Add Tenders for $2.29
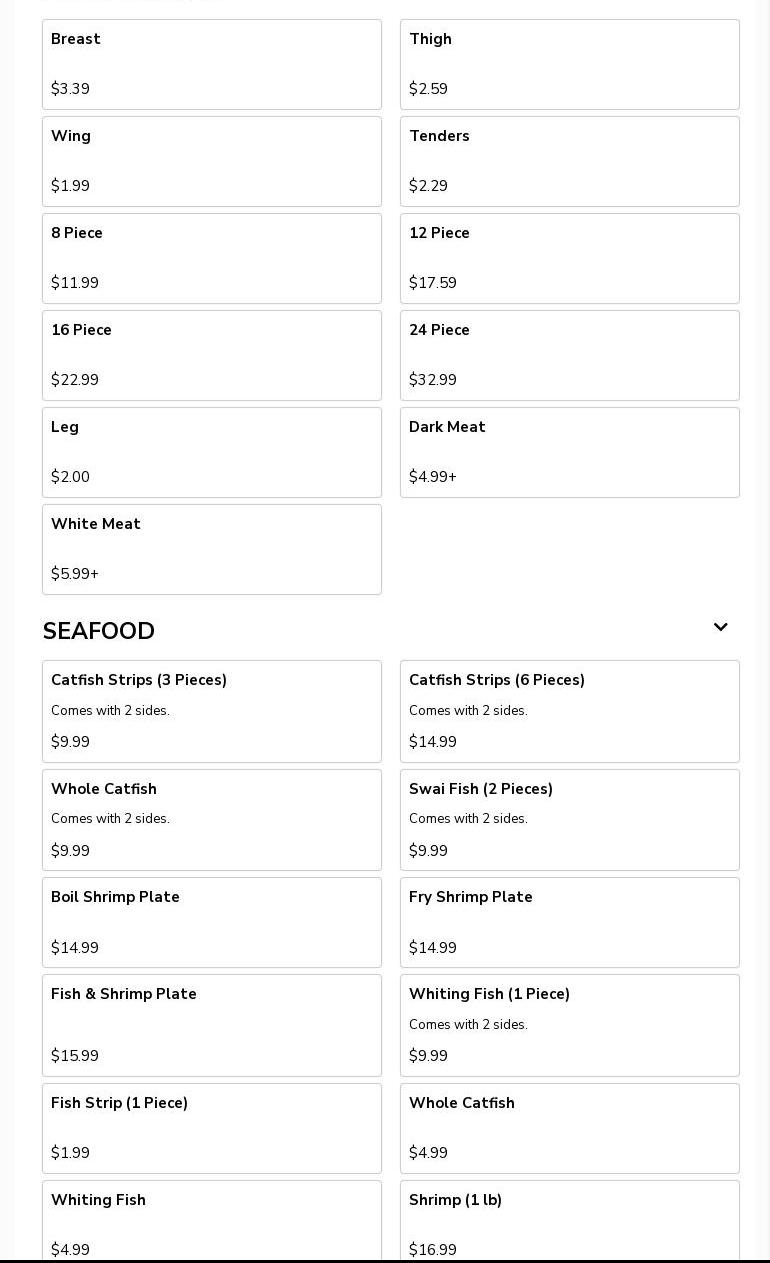 (x=570, y=161)
